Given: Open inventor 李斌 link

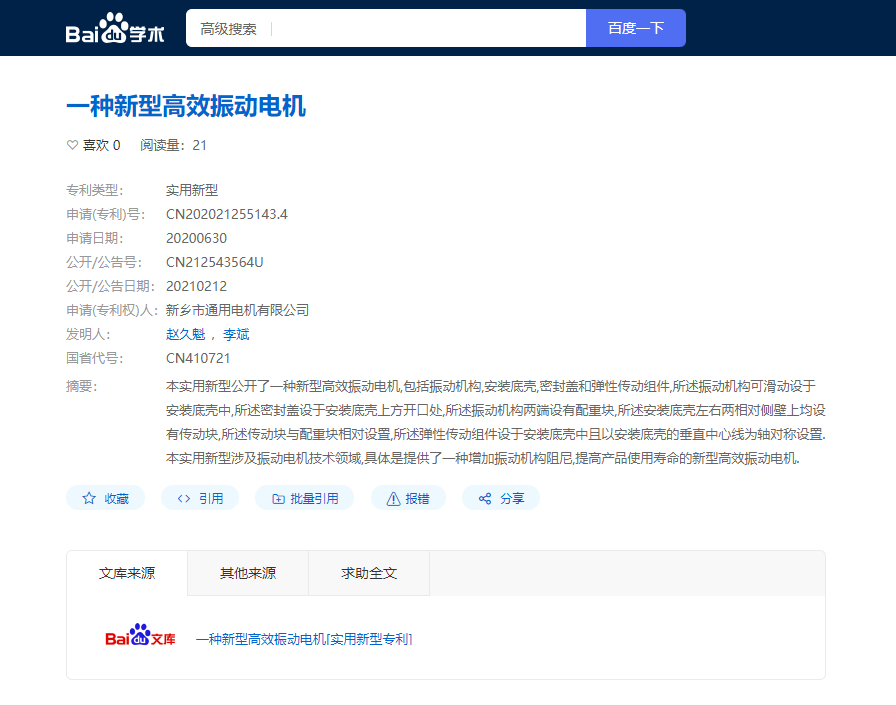Looking at the screenshot, I should pyautogui.click(x=236, y=334).
